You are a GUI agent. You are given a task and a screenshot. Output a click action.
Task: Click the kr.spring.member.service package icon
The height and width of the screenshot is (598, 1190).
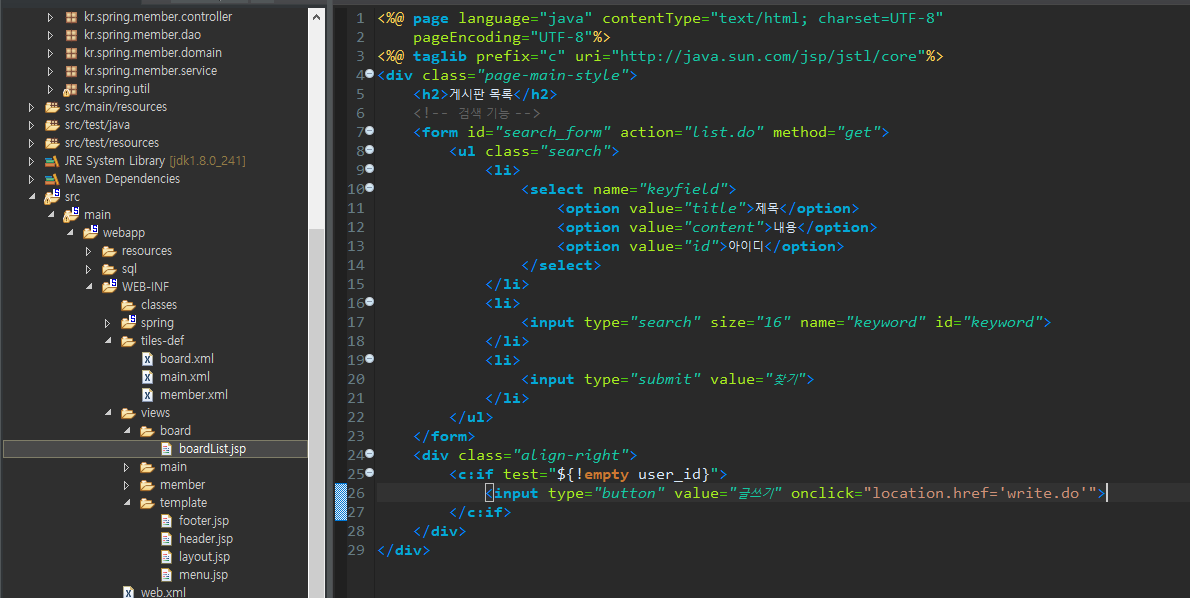coord(71,71)
